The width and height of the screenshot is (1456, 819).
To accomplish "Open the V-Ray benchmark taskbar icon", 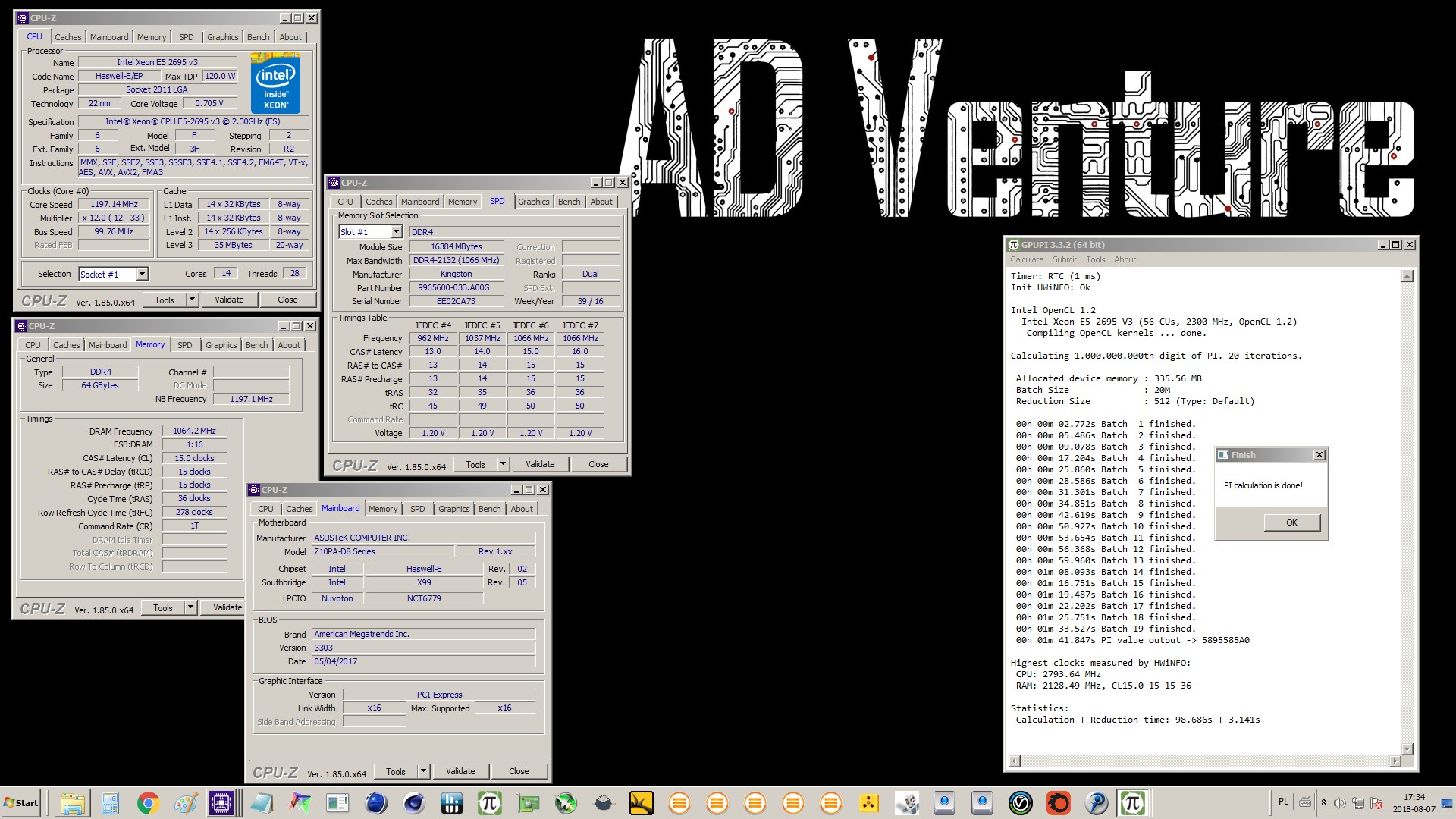I will pyautogui.click(x=1020, y=802).
